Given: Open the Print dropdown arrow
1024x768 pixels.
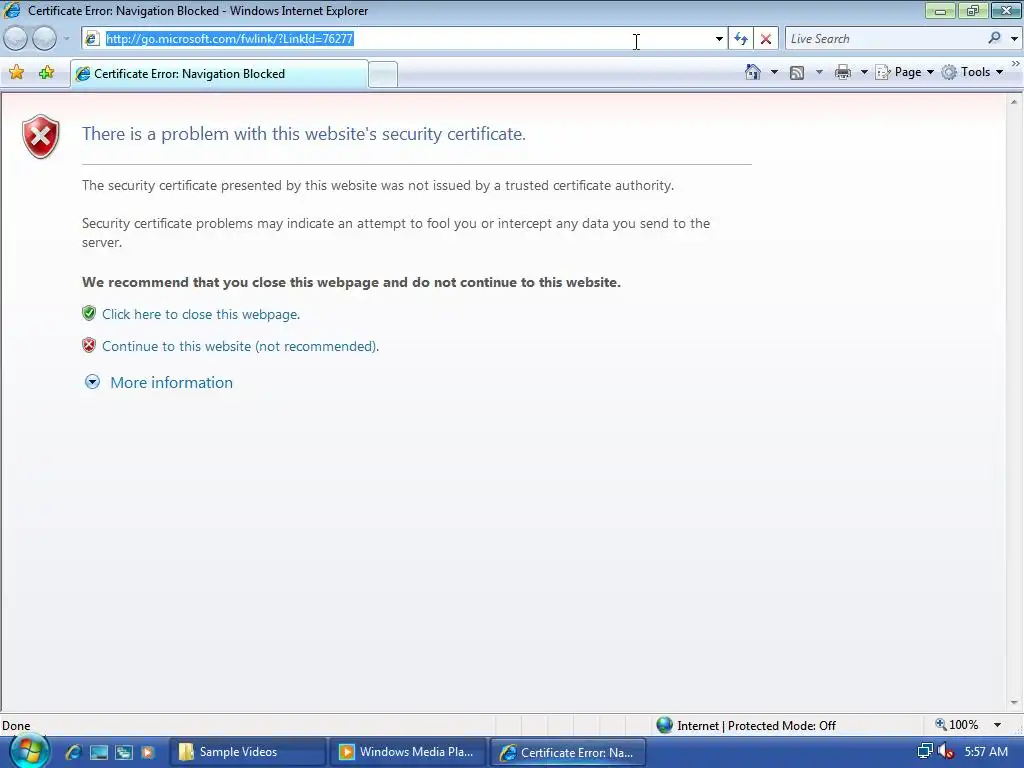Looking at the screenshot, I should click(x=863, y=72).
